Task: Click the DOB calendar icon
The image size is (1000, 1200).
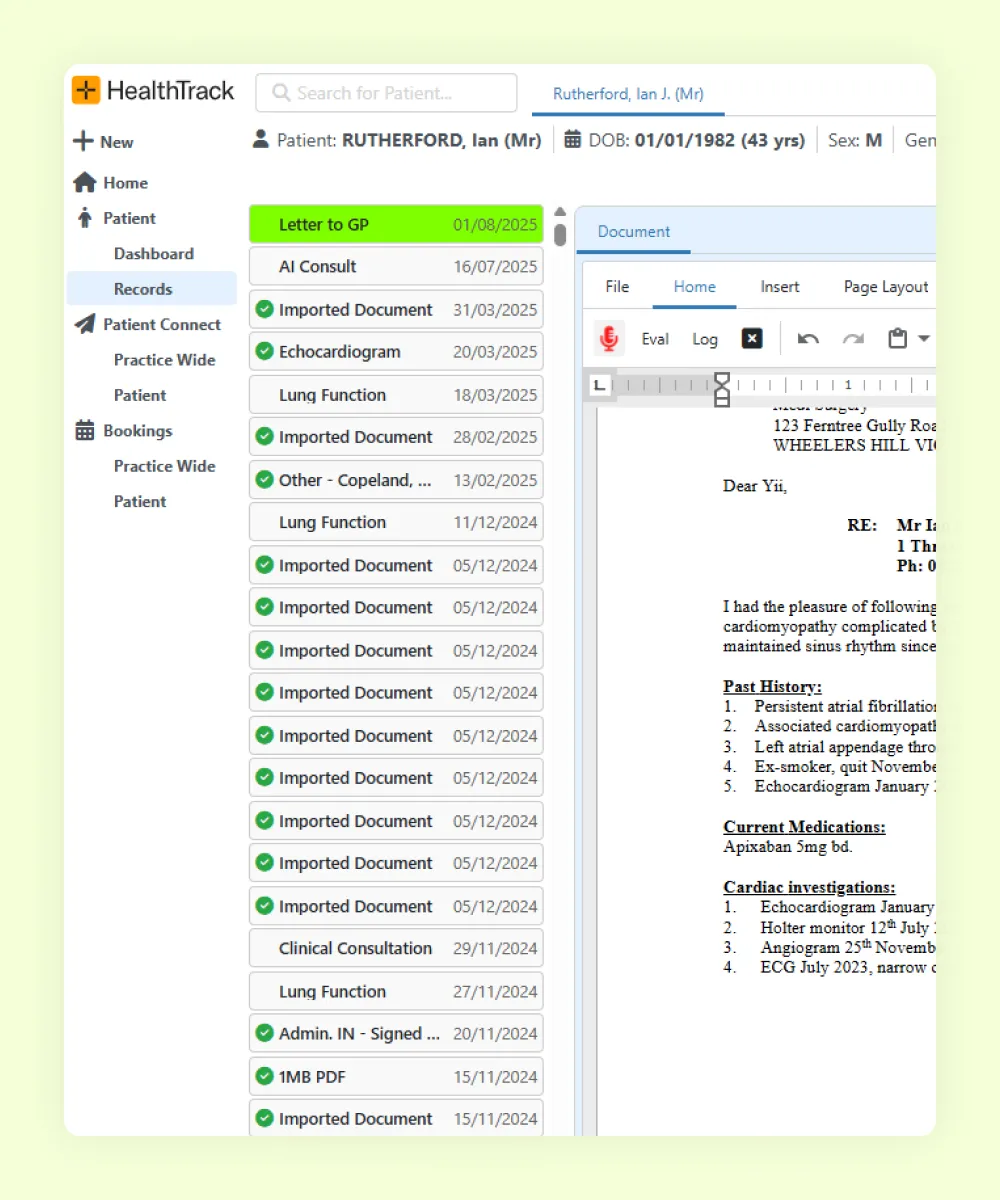Action: [573, 140]
